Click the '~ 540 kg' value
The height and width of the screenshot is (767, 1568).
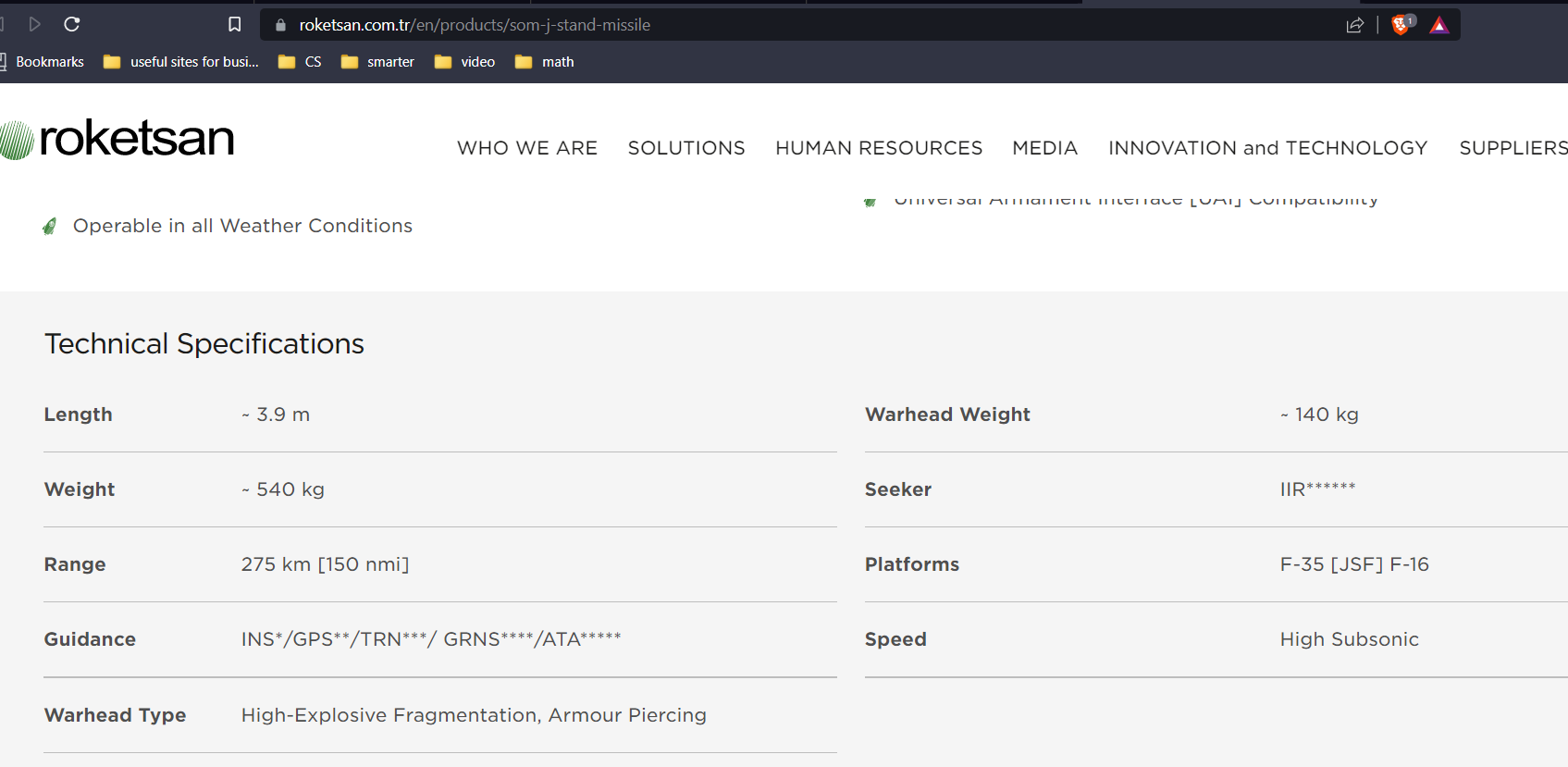pos(283,489)
